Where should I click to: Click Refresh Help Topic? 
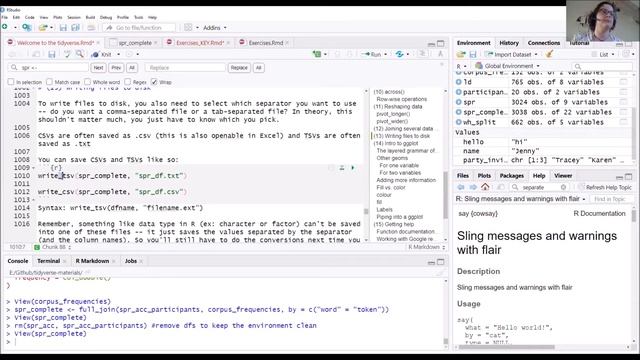(605, 187)
